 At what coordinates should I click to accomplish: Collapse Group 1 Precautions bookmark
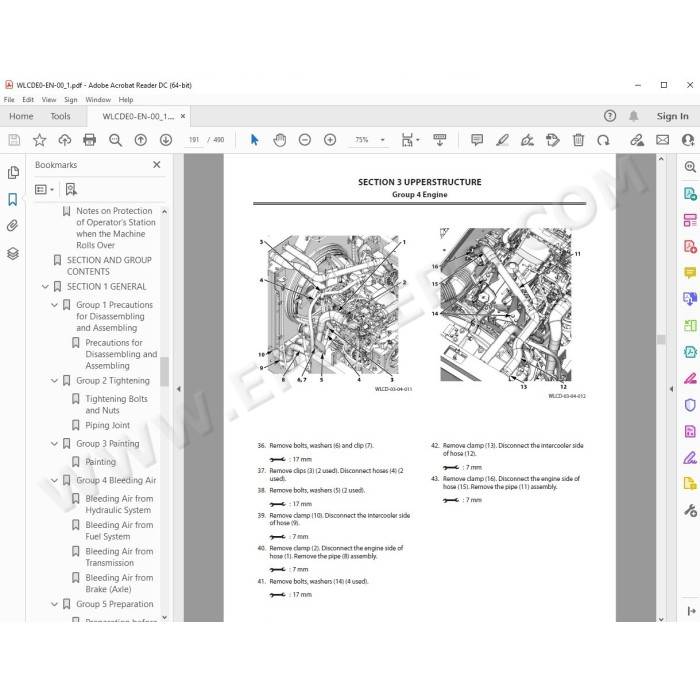point(54,305)
